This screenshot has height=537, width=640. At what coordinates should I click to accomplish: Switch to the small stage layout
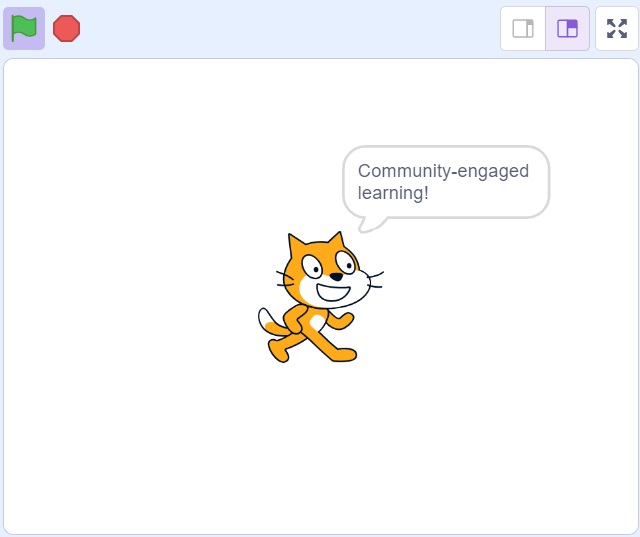[x=523, y=29]
